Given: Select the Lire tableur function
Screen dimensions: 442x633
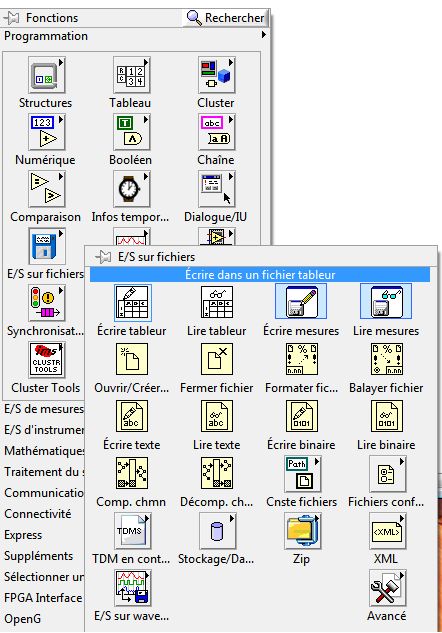Looking at the screenshot, I should coord(217,302).
